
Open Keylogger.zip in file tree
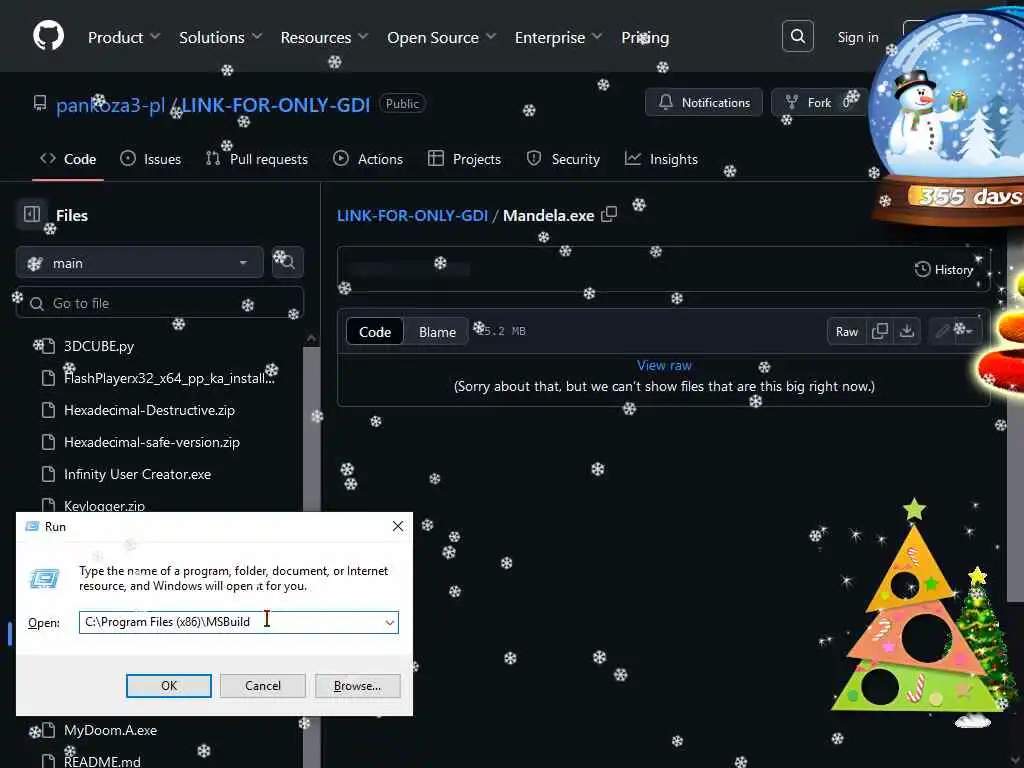(104, 505)
